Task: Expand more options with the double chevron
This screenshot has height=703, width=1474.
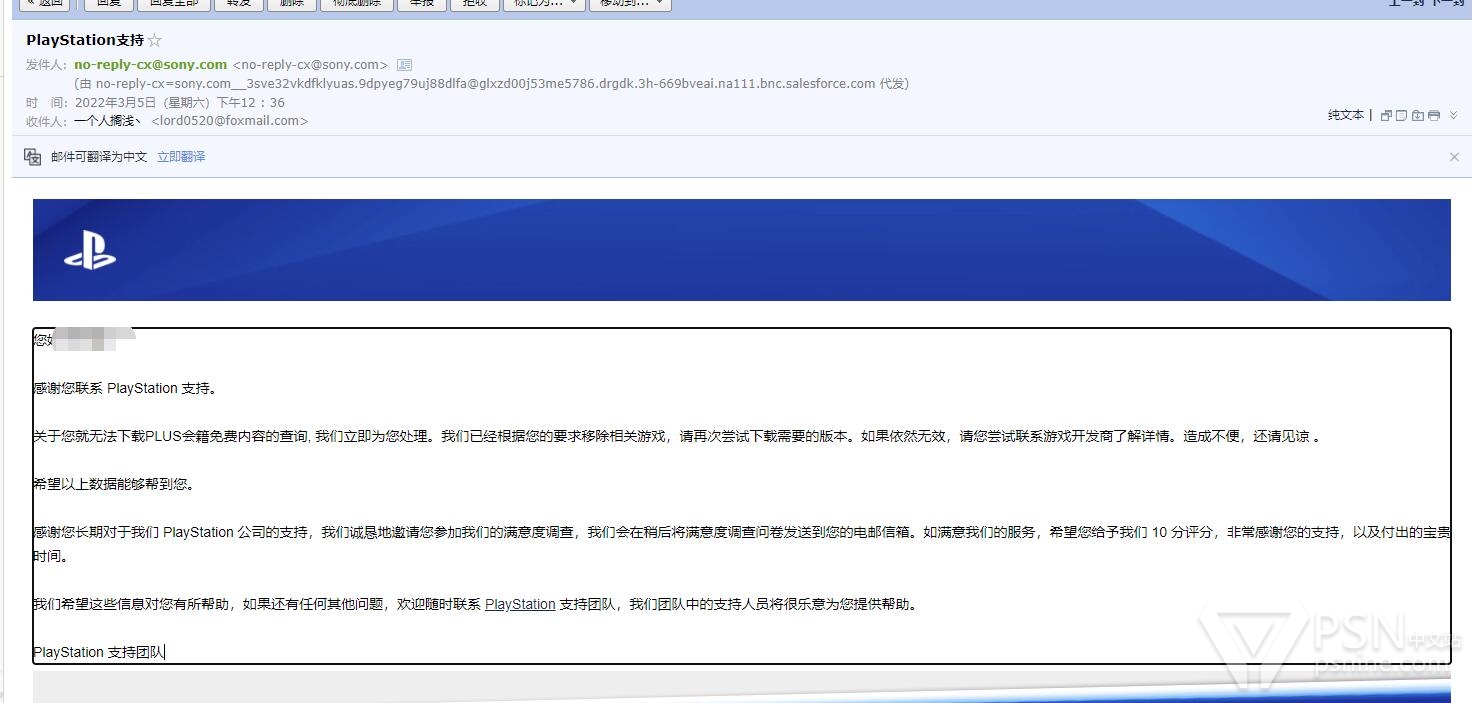Action: (1454, 116)
